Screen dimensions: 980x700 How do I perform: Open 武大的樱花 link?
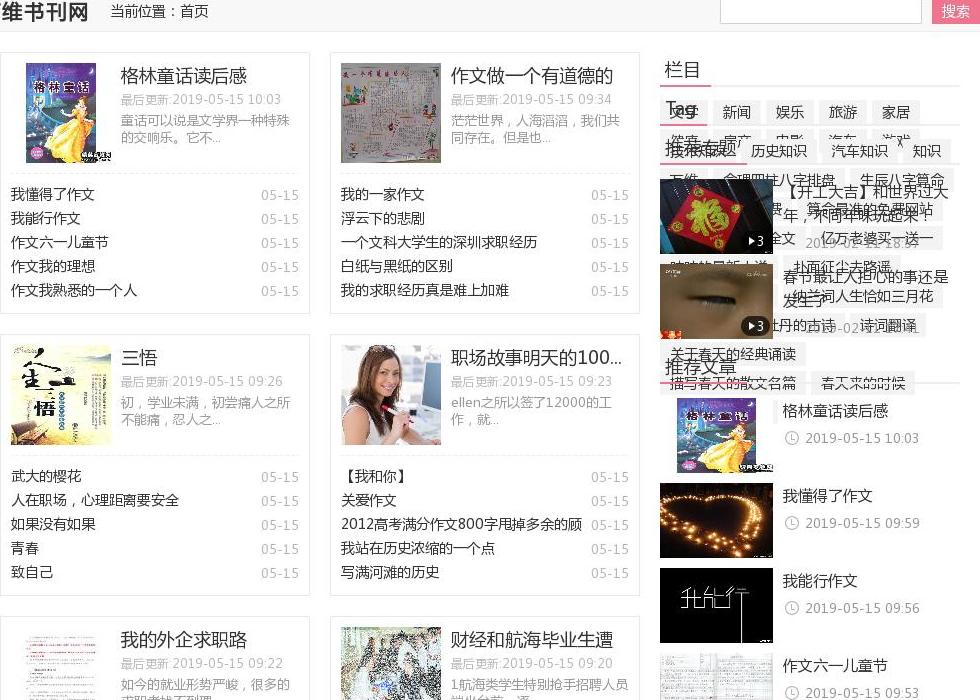tap(46, 476)
